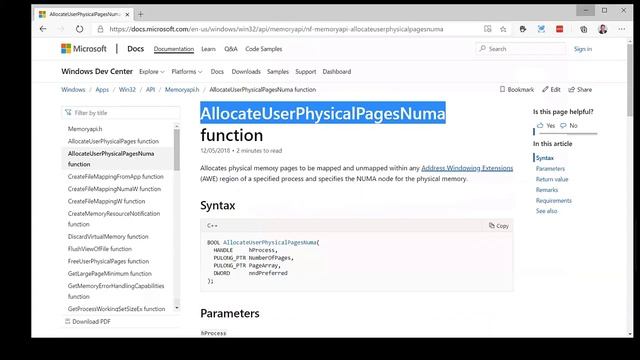Click the Bookmark button

[517, 89]
